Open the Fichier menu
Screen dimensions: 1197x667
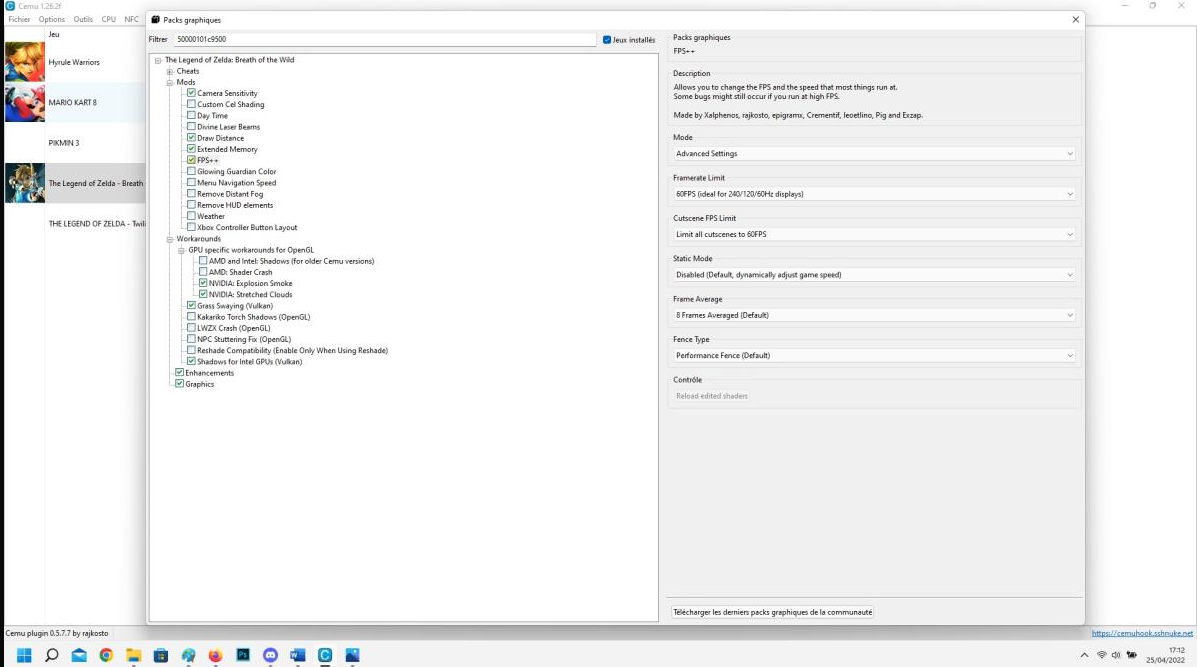click(19, 19)
